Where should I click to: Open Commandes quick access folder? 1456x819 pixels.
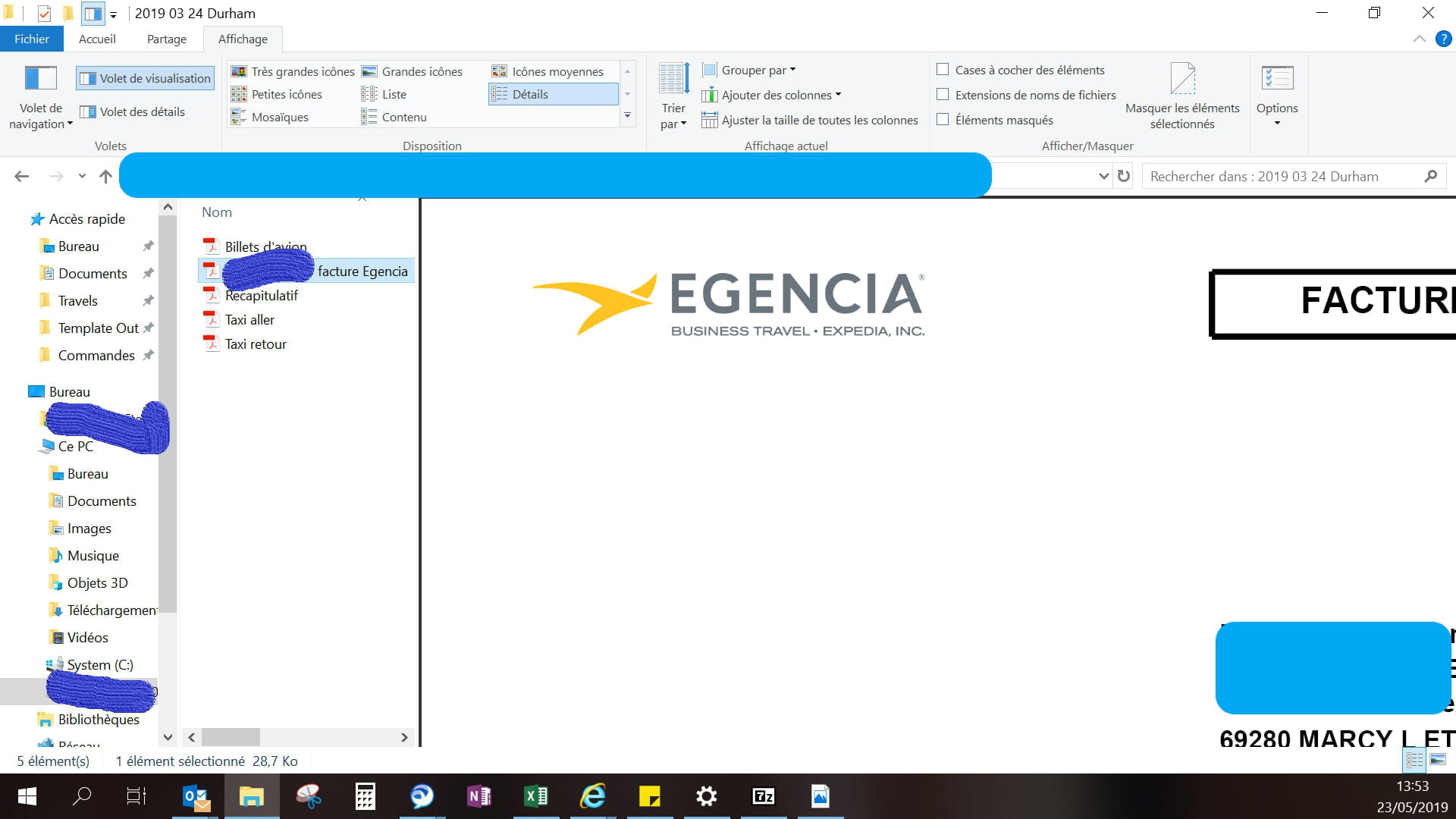(96, 355)
